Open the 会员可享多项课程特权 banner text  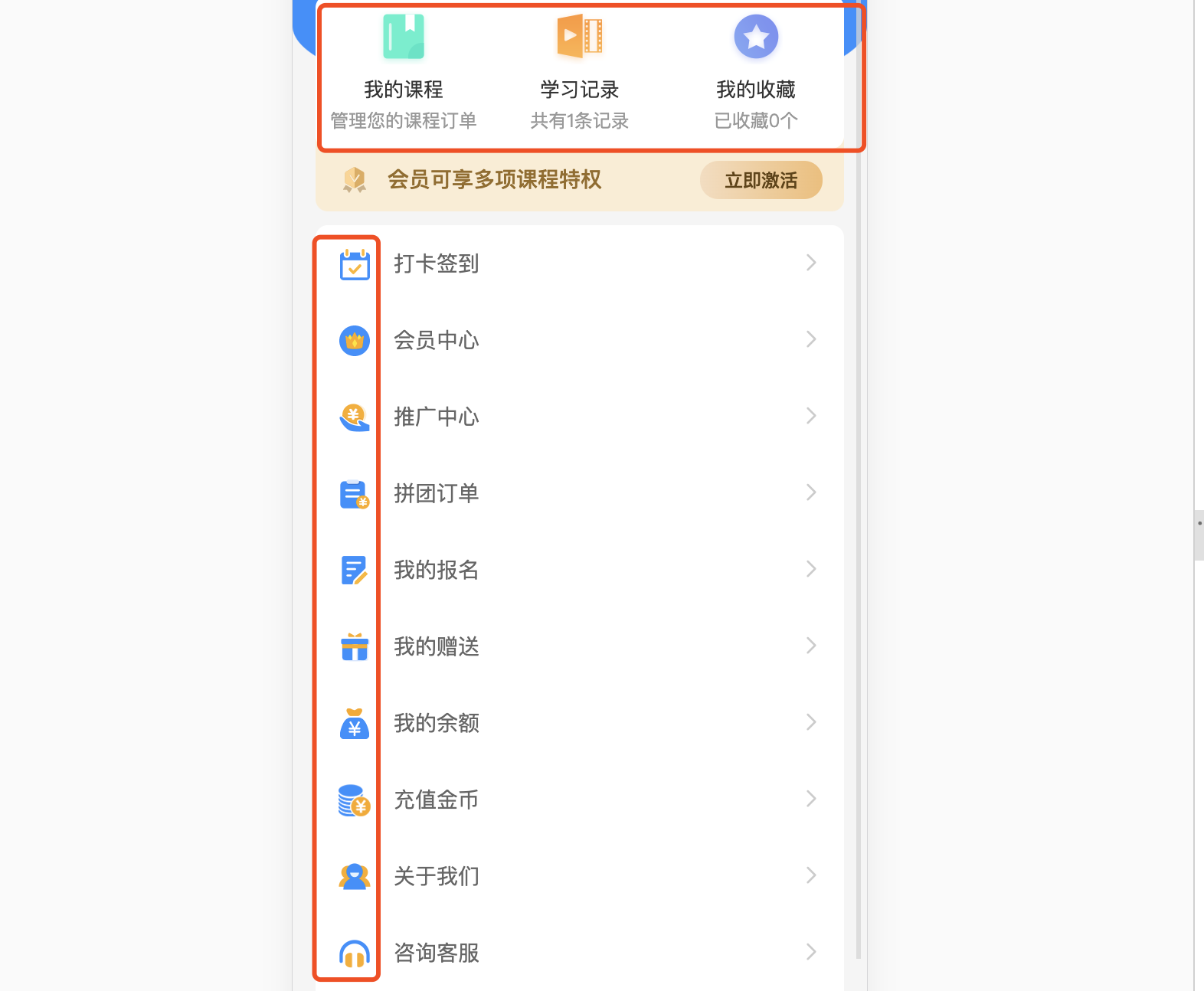pyautogui.click(x=494, y=180)
